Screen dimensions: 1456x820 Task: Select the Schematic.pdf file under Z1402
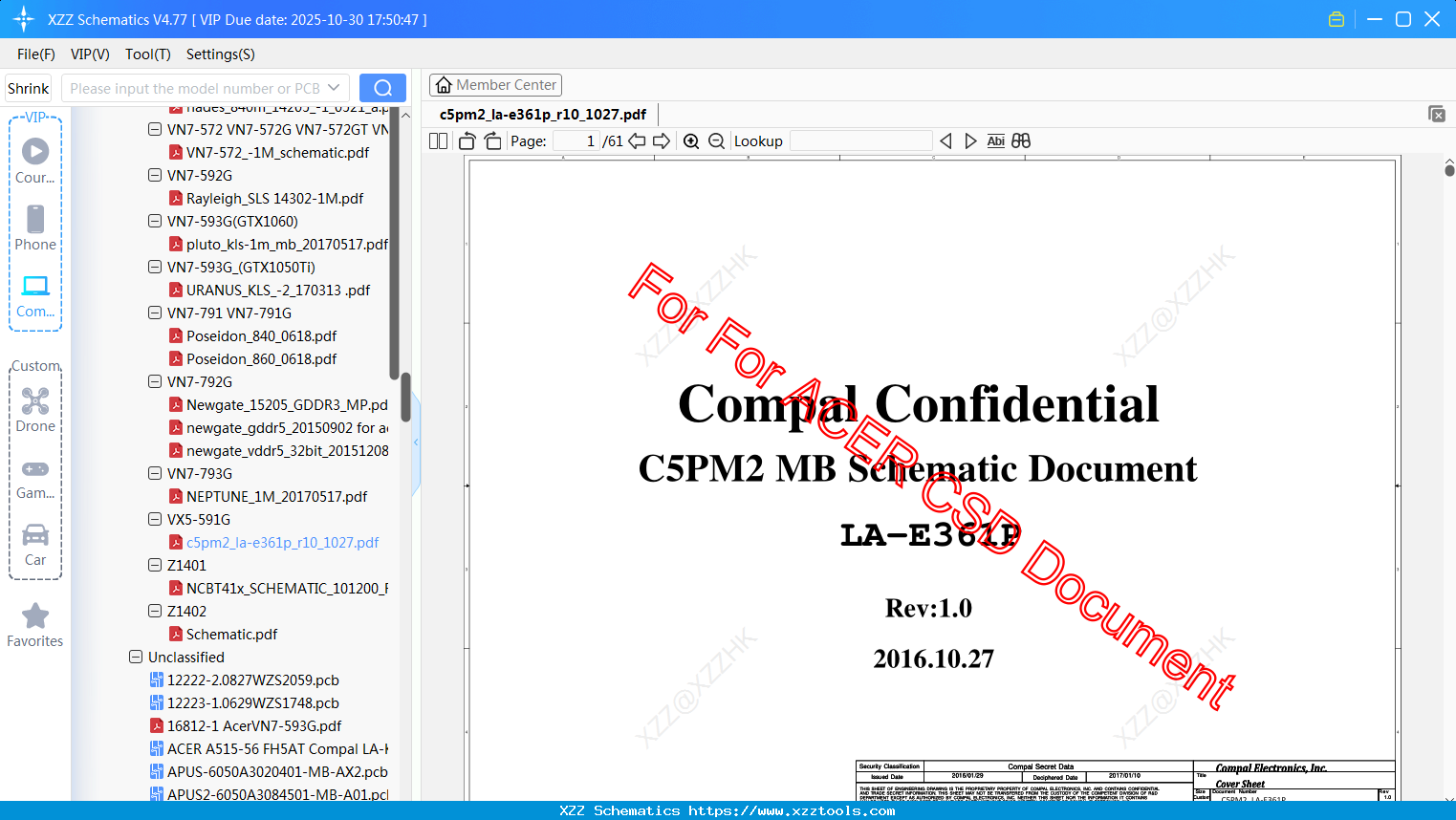point(231,634)
